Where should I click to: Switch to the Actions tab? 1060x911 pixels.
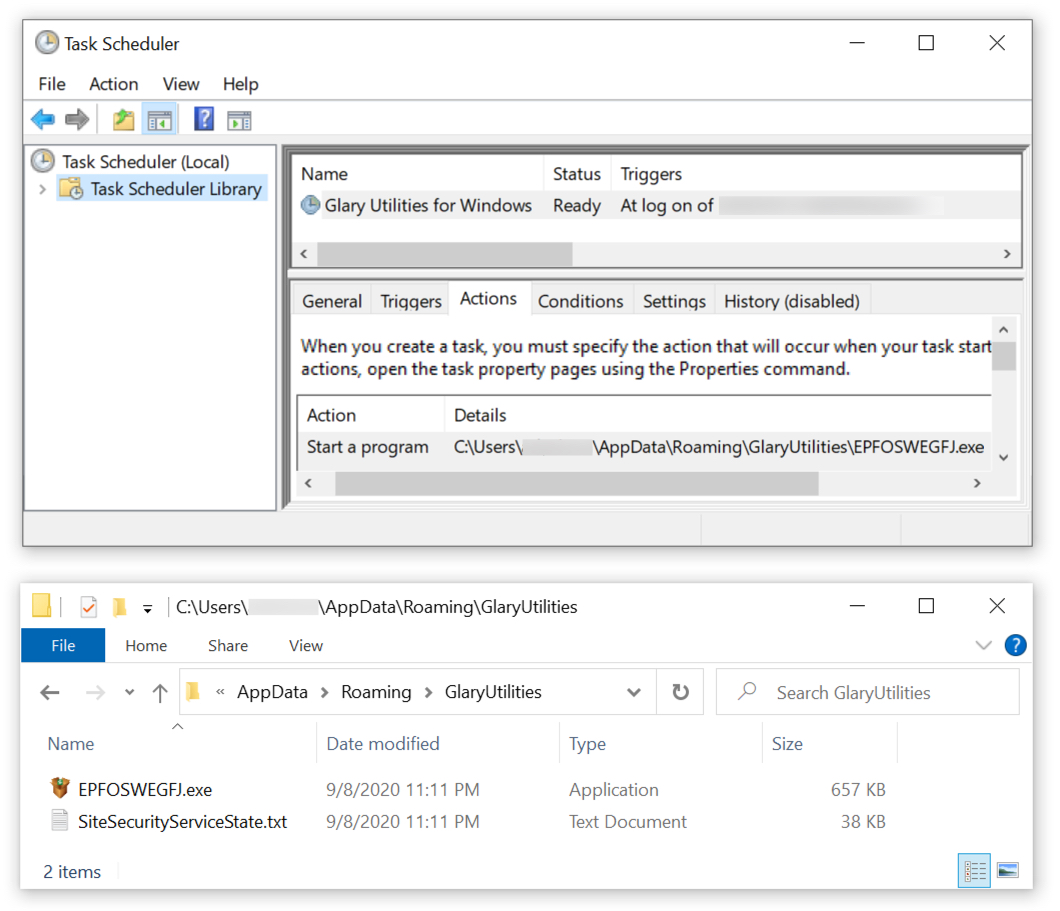(488, 298)
